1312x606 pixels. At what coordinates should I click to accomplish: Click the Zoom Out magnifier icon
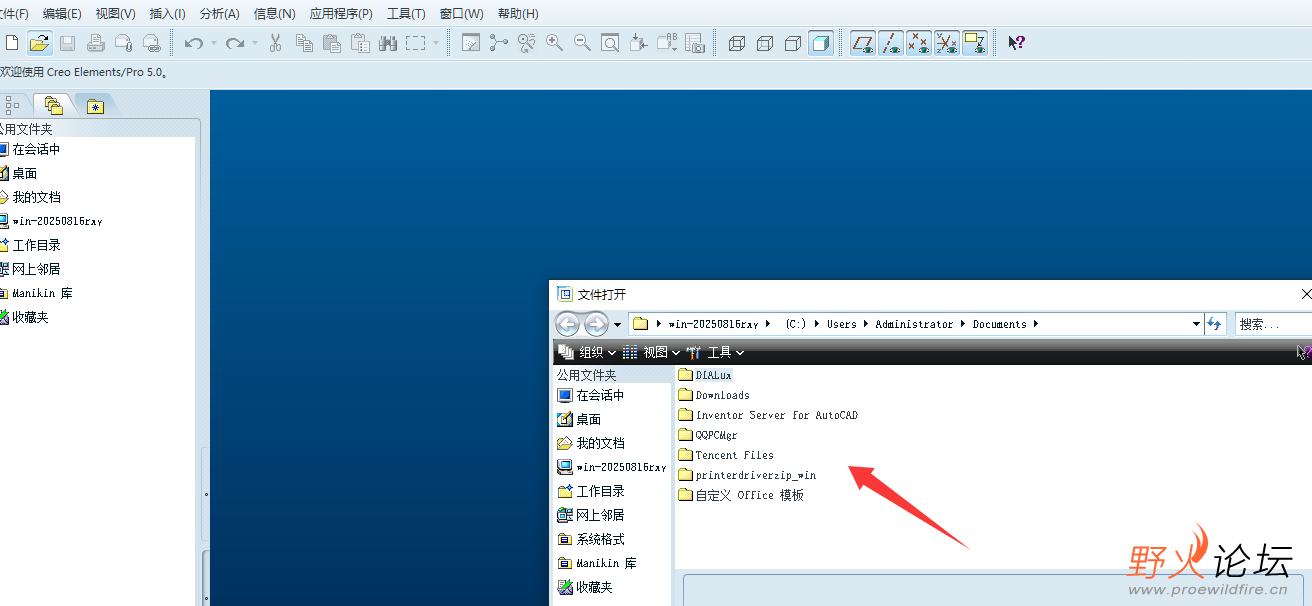pos(582,43)
